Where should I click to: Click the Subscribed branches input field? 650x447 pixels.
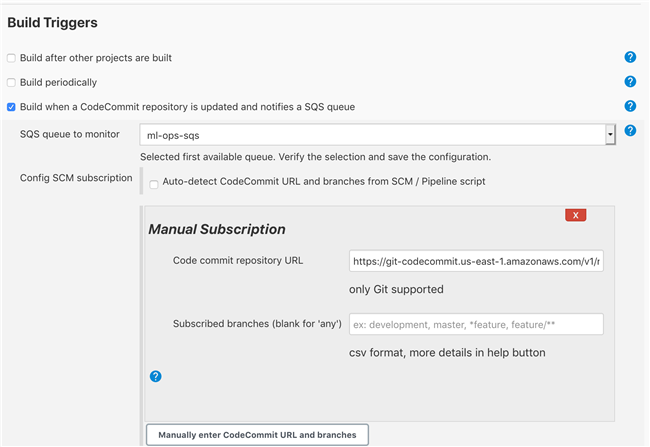click(476, 324)
